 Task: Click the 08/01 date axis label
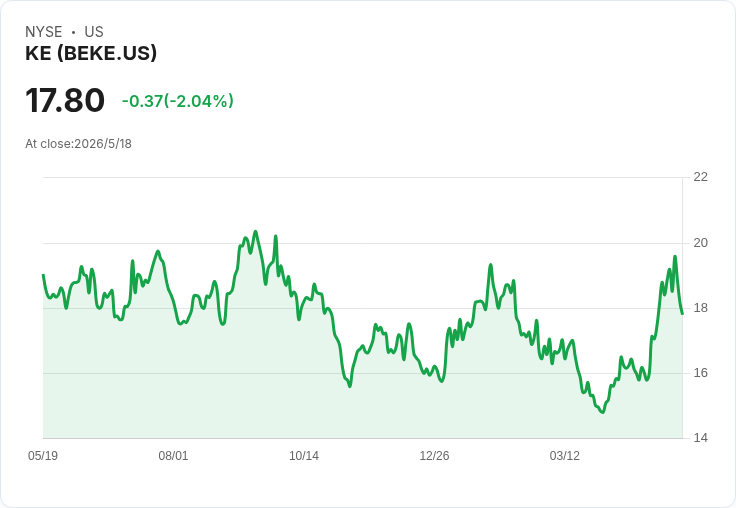pyautogui.click(x=173, y=455)
